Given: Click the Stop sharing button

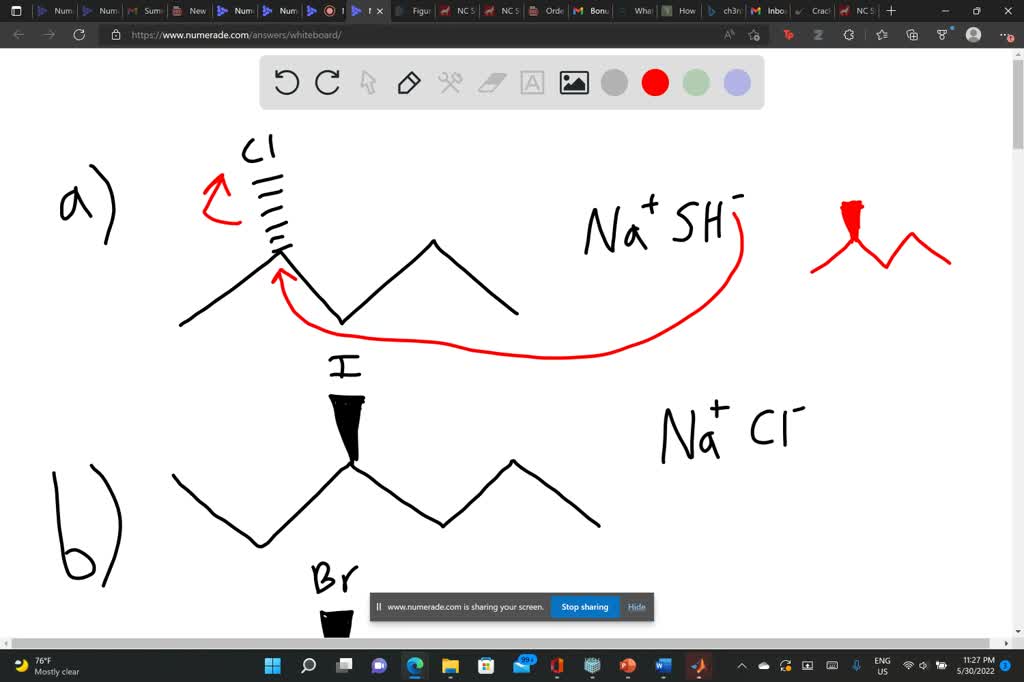Looking at the screenshot, I should [x=584, y=606].
